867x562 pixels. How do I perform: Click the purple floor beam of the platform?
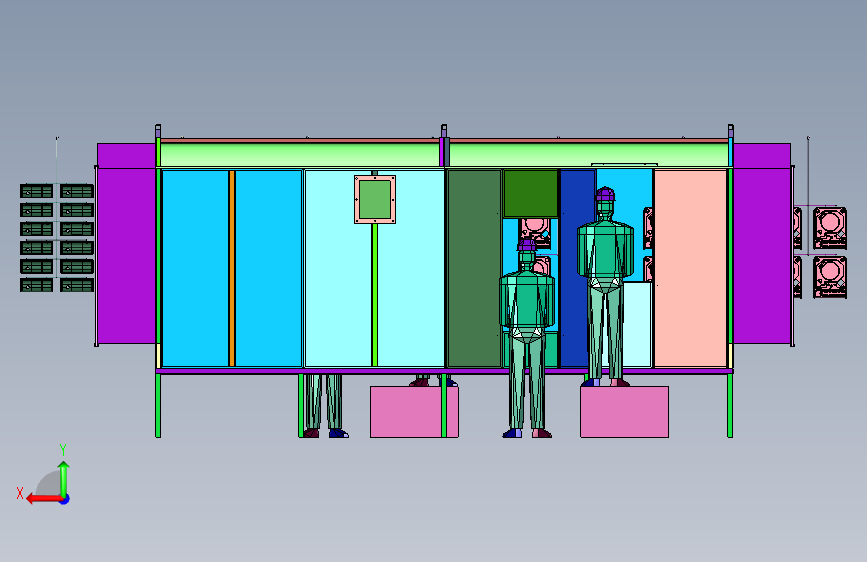pyautogui.click(x=444, y=371)
